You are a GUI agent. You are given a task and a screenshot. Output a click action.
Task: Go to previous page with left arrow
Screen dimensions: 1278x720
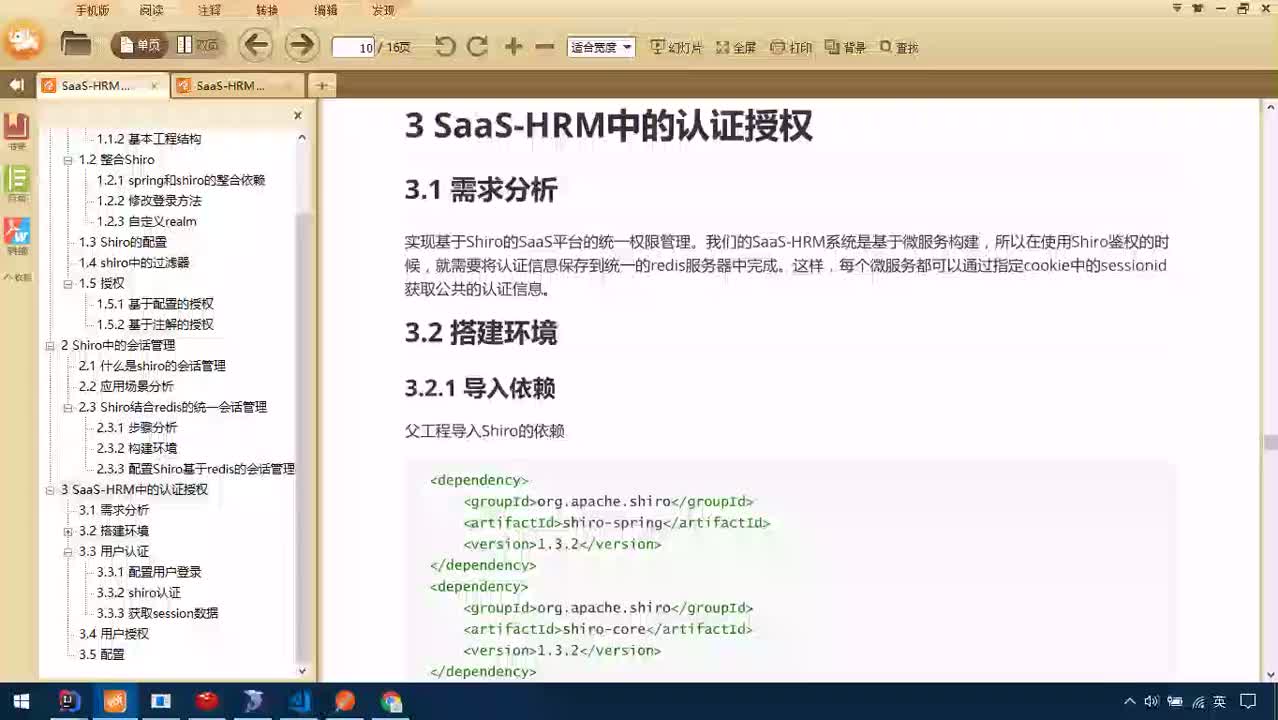(x=257, y=45)
